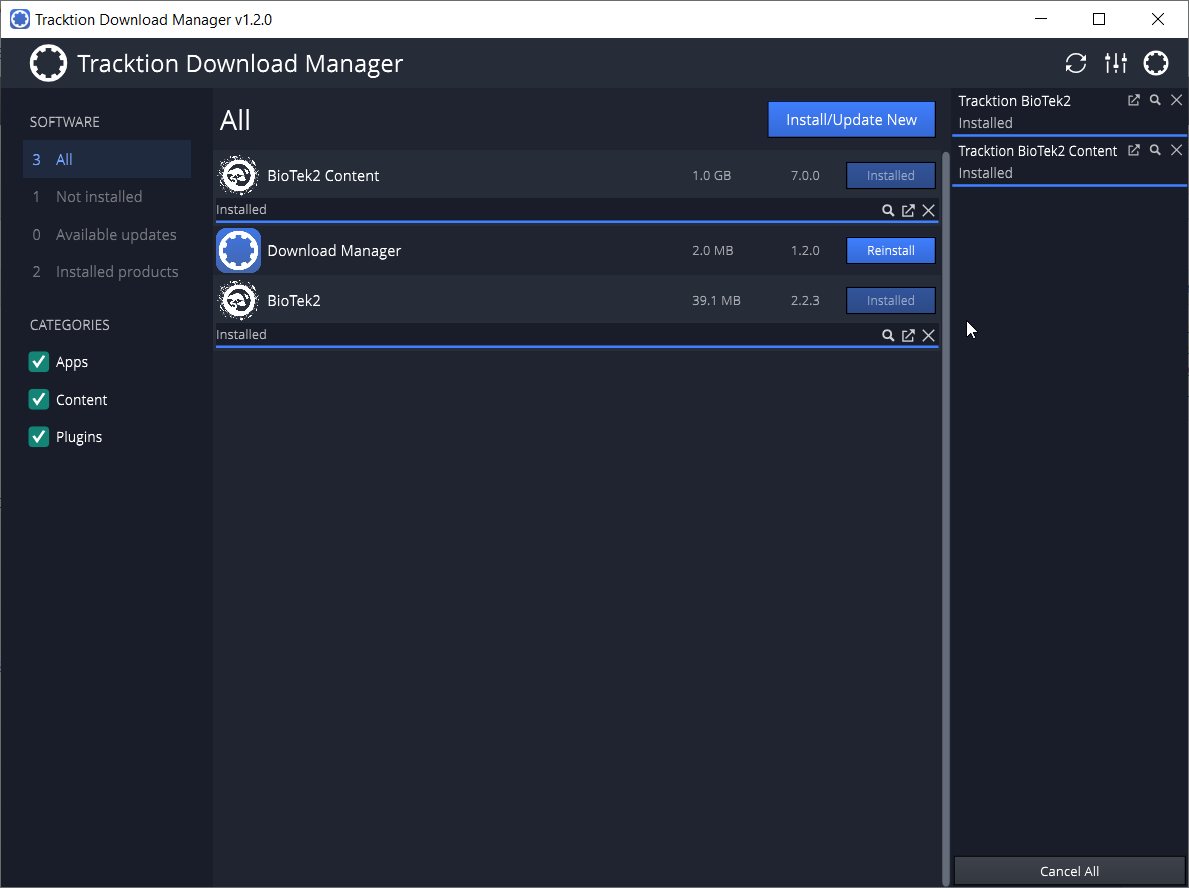This screenshot has height=888, width=1189.
Task: Click magnifier icon under BioTek2 row
Action: [888, 335]
